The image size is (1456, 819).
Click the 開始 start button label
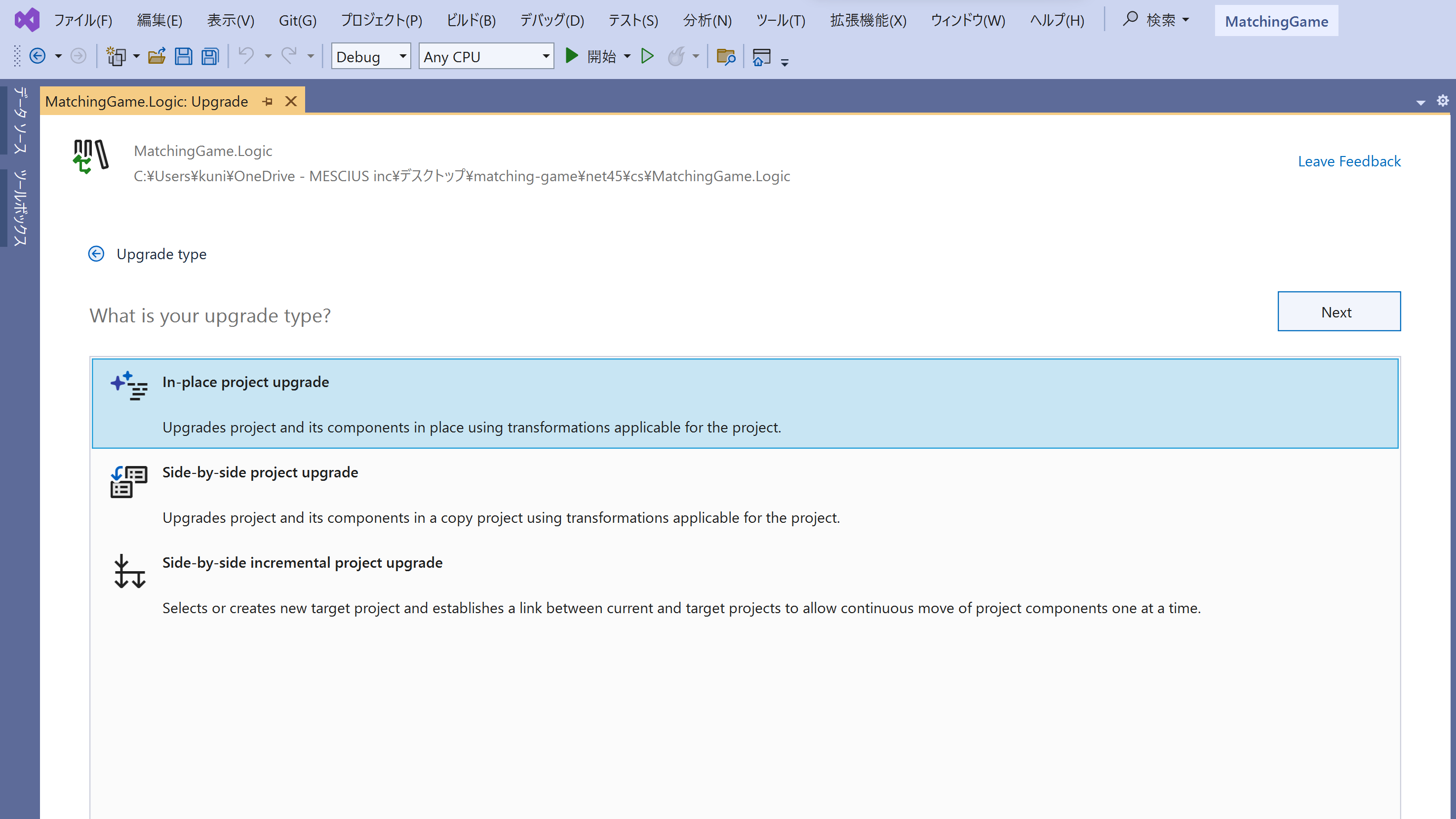tap(601, 56)
